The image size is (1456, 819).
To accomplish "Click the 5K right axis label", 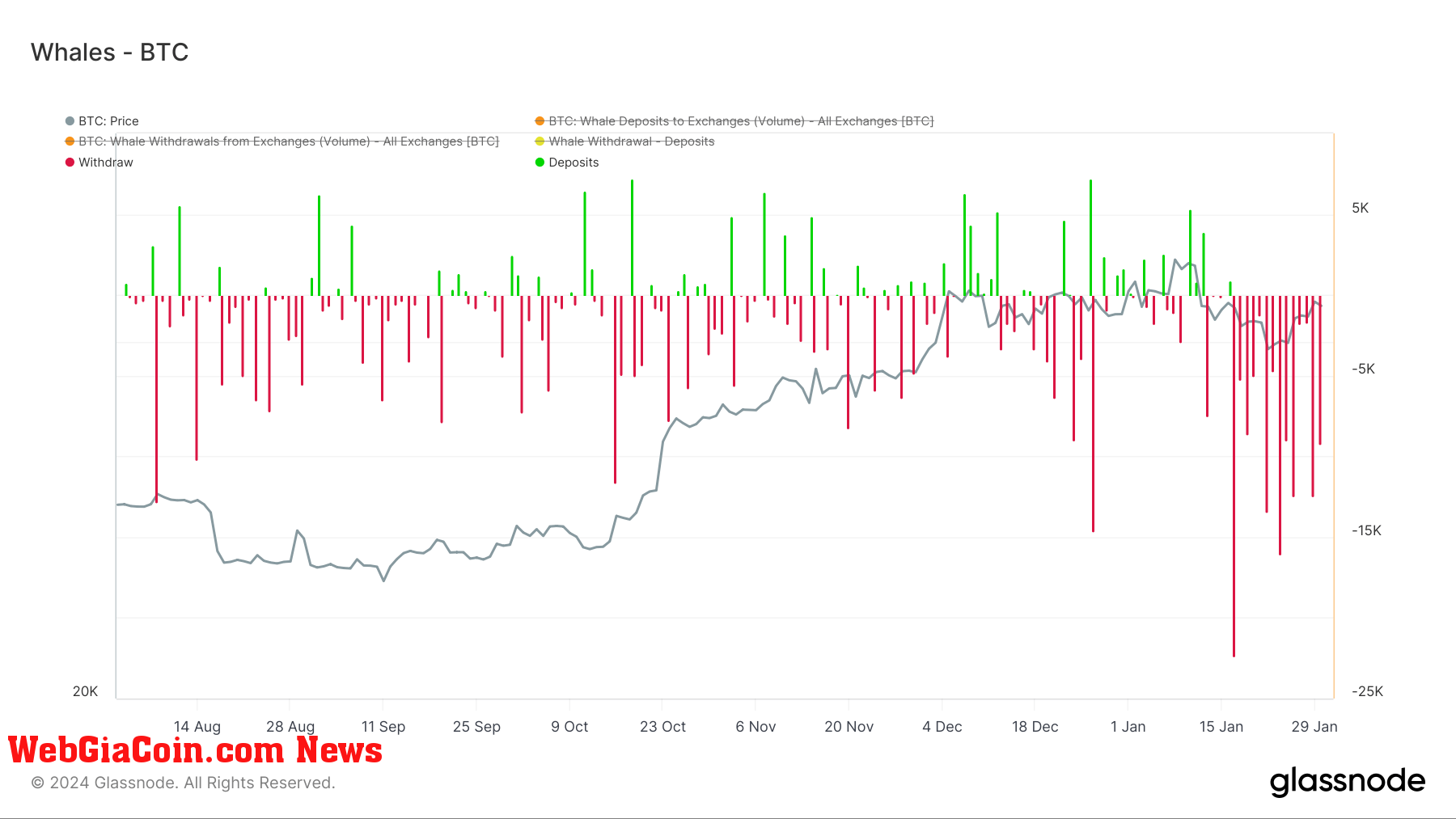I will coord(1361,209).
